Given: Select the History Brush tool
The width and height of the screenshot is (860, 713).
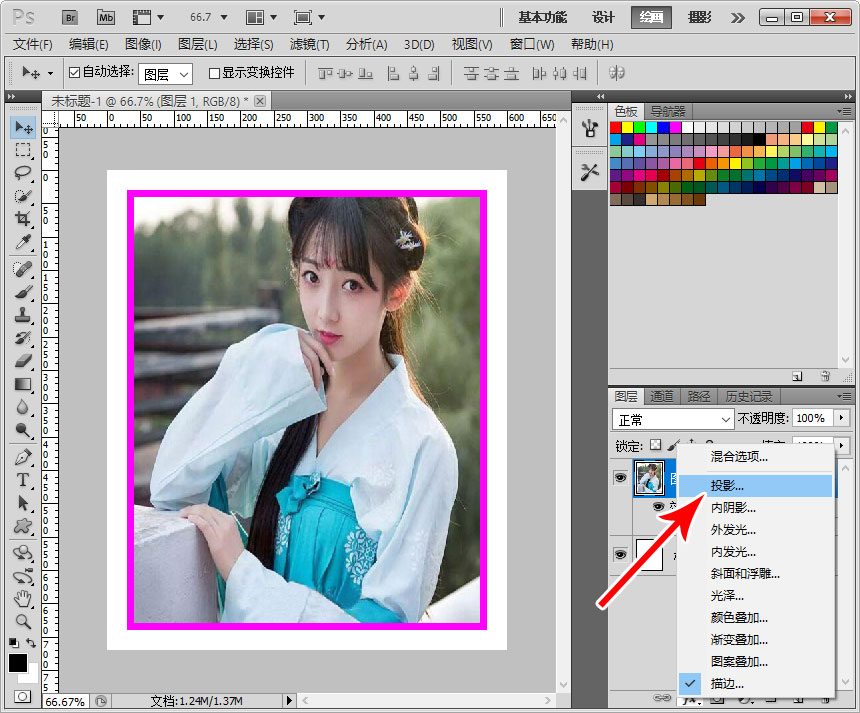Looking at the screenshot, I should coord(23,338).
